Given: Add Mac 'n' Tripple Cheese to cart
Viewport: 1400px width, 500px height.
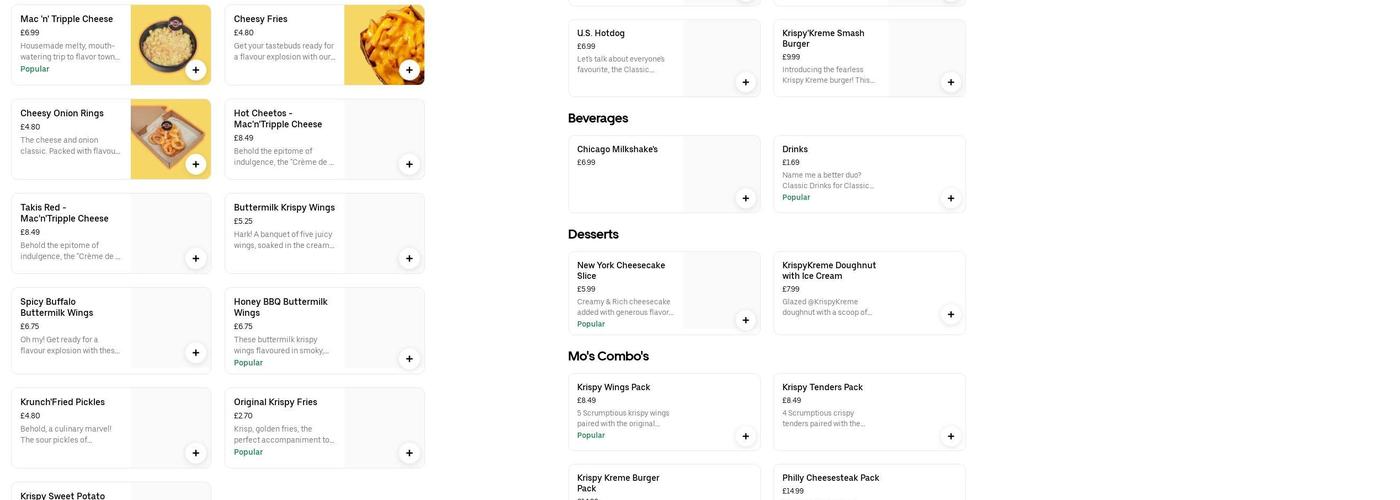Looking at the screenshot, I should pos(195,70).
